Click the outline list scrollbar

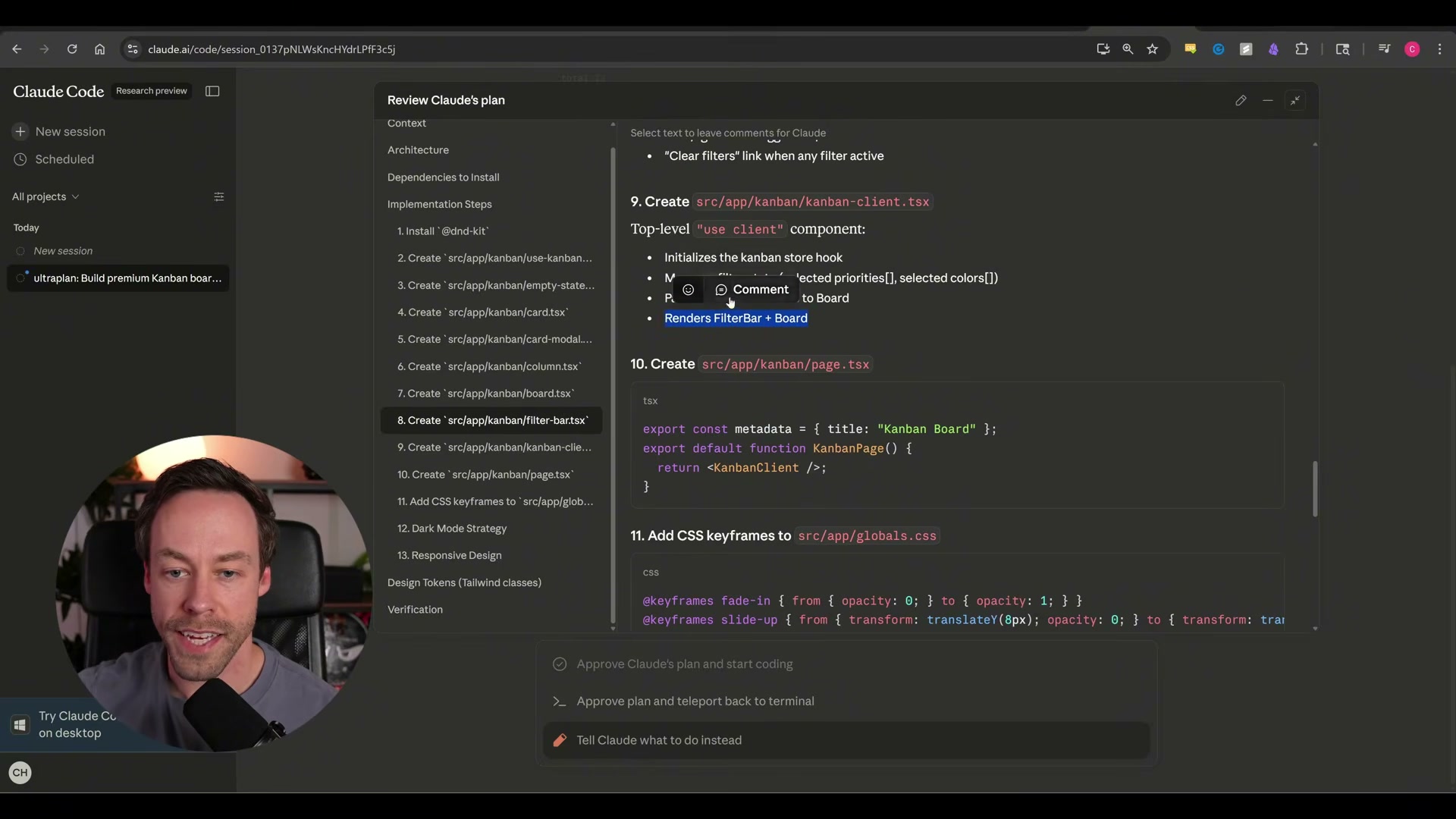click(613, 385)
